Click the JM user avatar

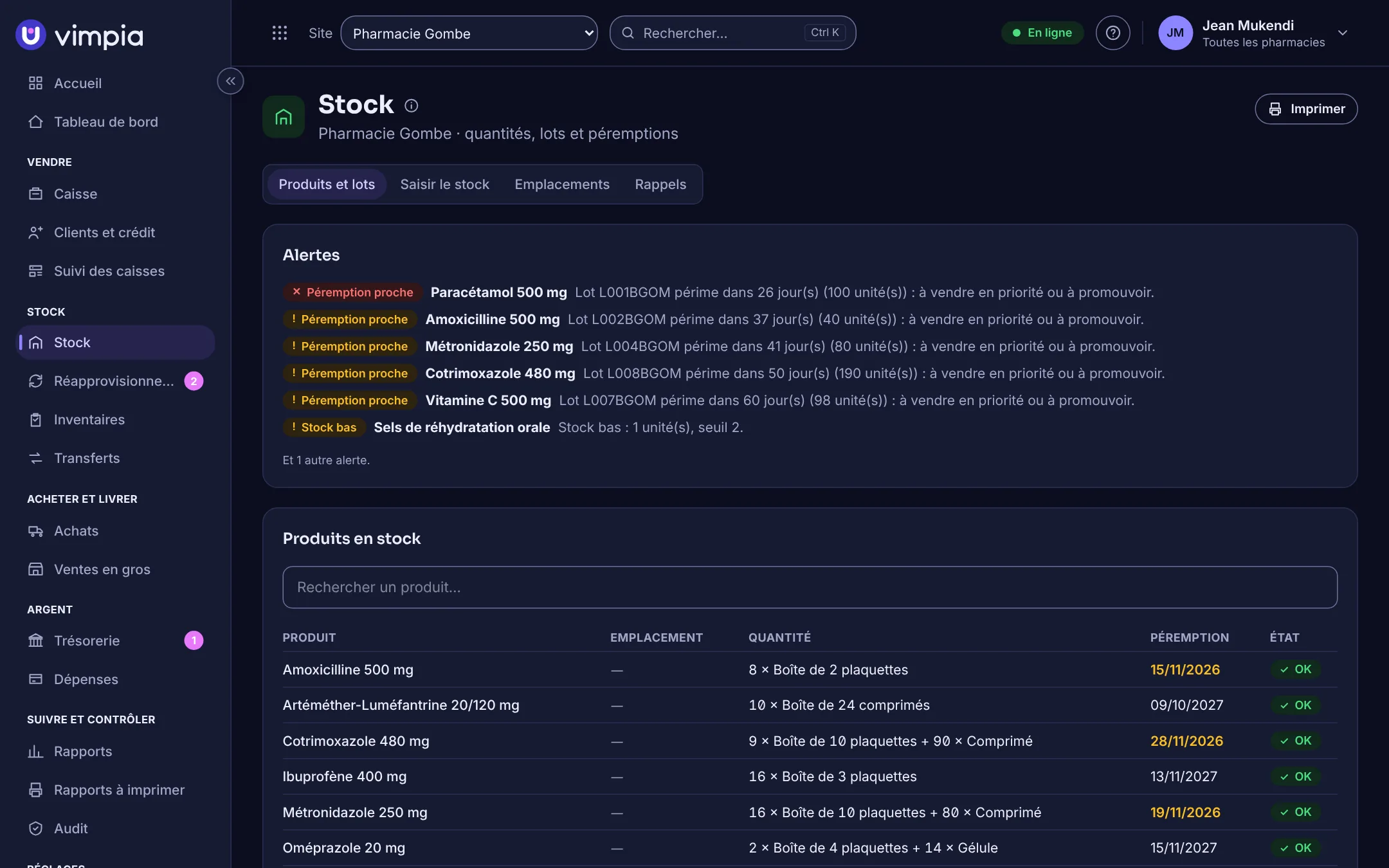click(1175, 33)
